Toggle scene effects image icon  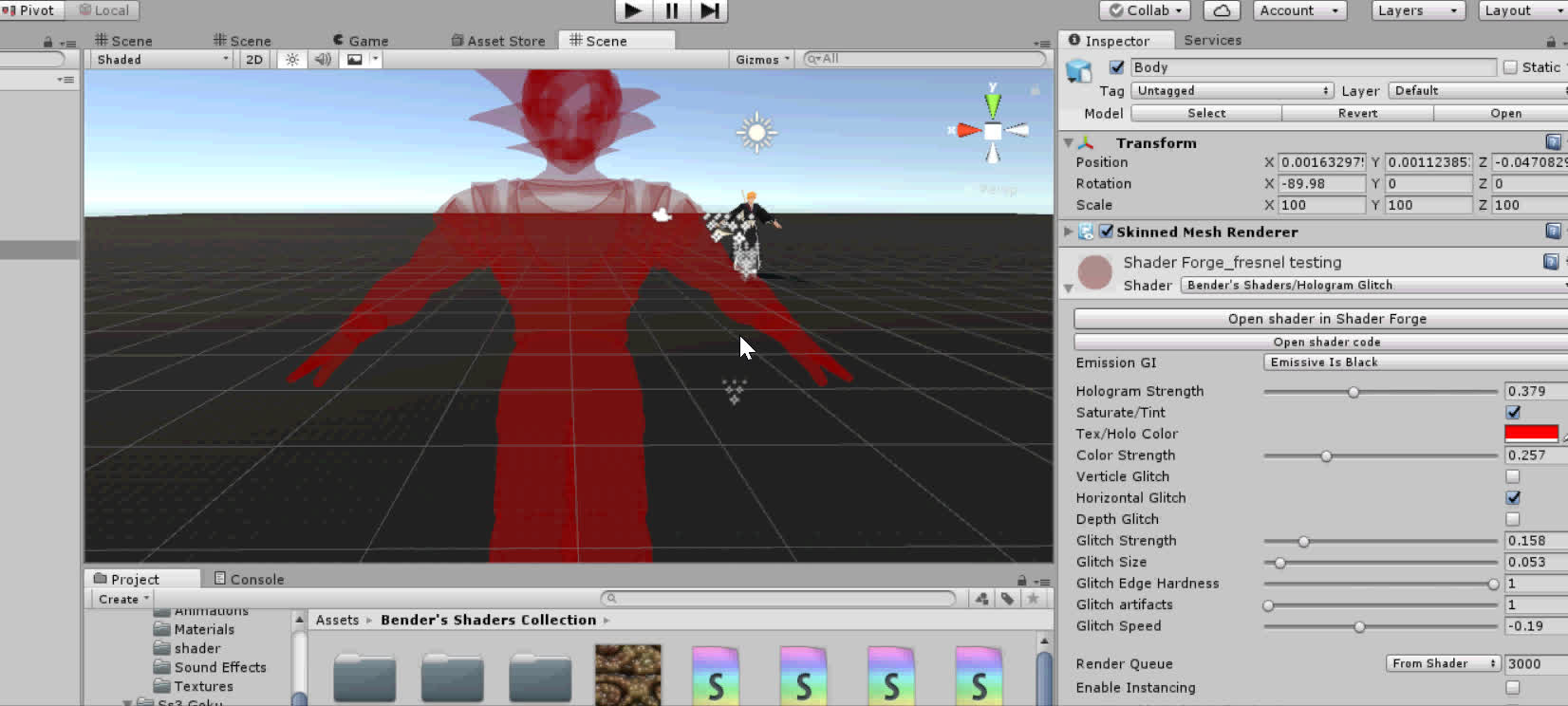(354, 59)
